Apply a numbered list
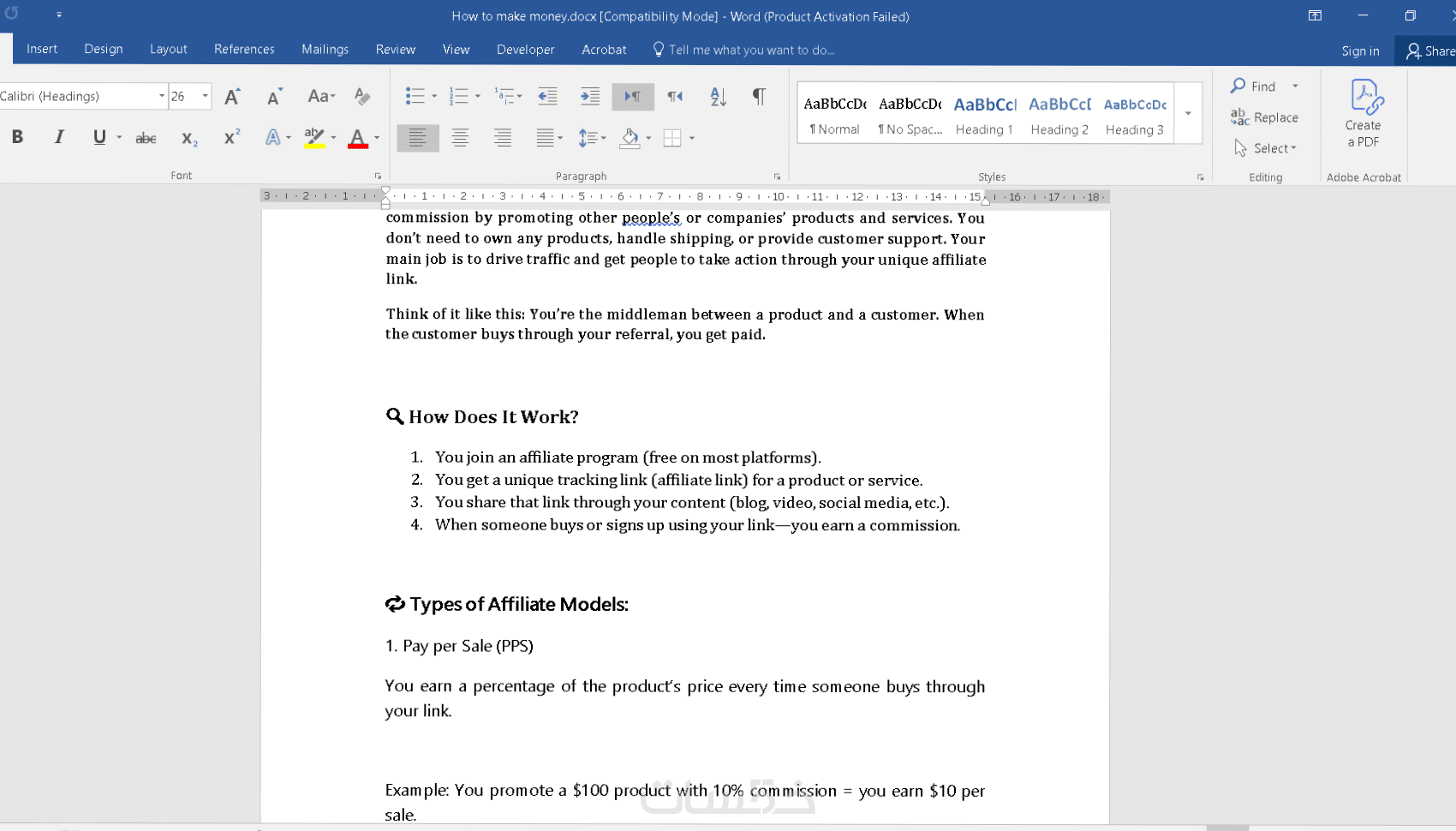The height and width of the screenshot is (831, 1456). pyautogui.click(x=459, y=96)
